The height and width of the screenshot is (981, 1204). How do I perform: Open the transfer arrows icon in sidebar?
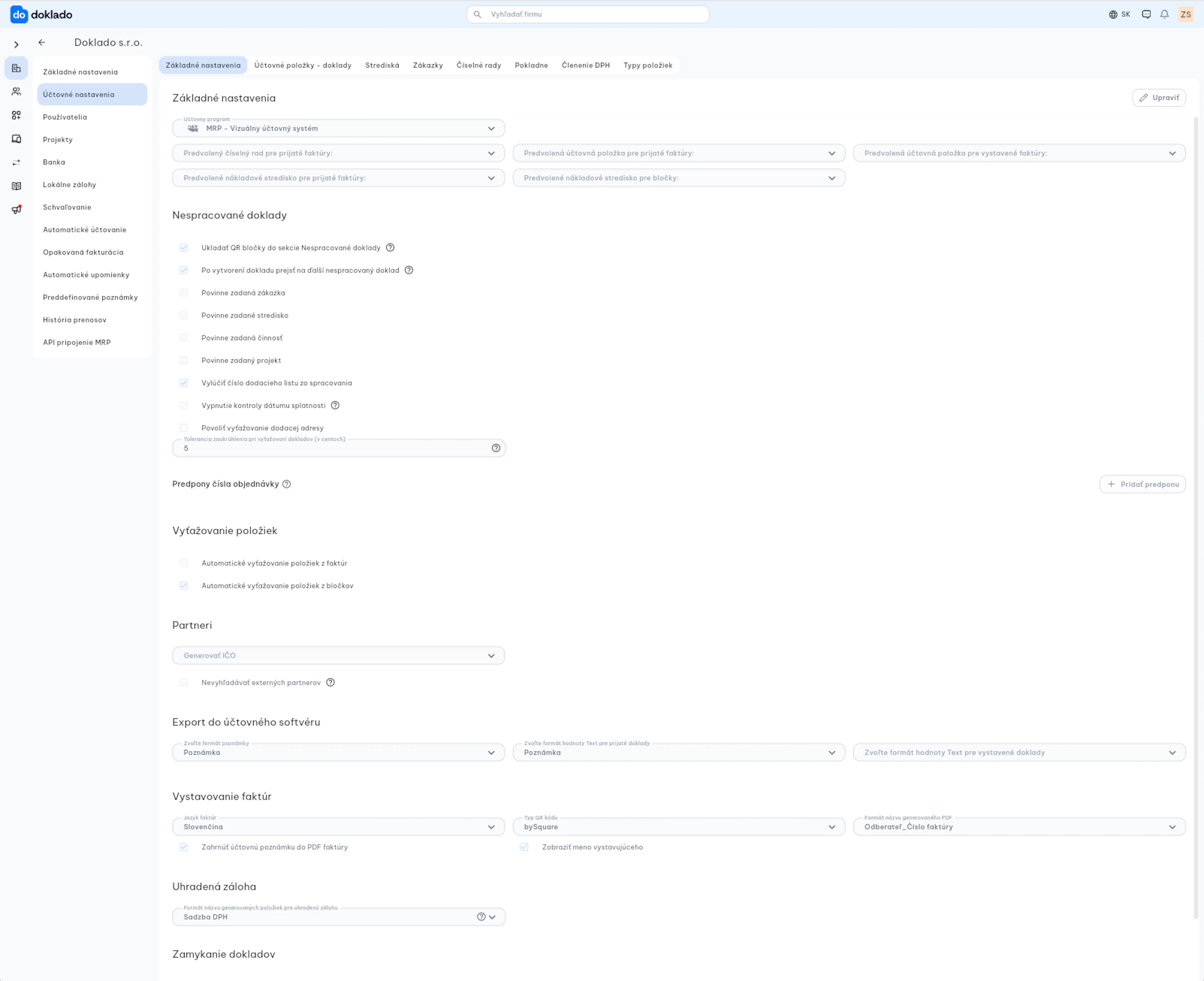(16, 163)
